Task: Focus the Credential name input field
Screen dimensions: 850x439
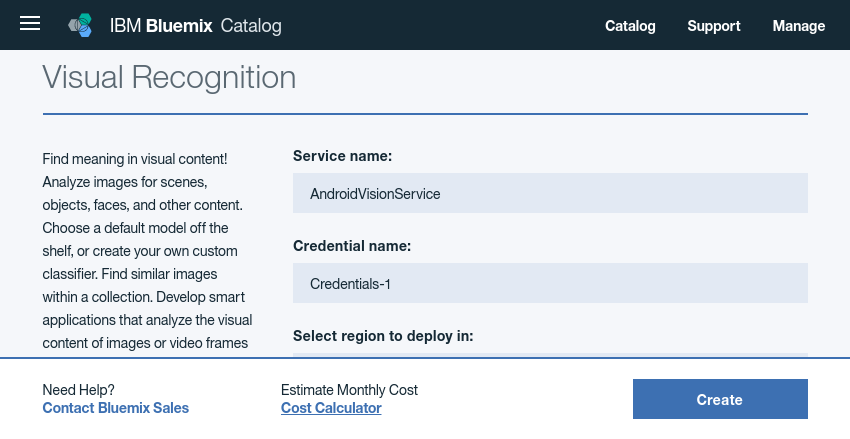Action: pyautogui.click(x=550, y=284)
